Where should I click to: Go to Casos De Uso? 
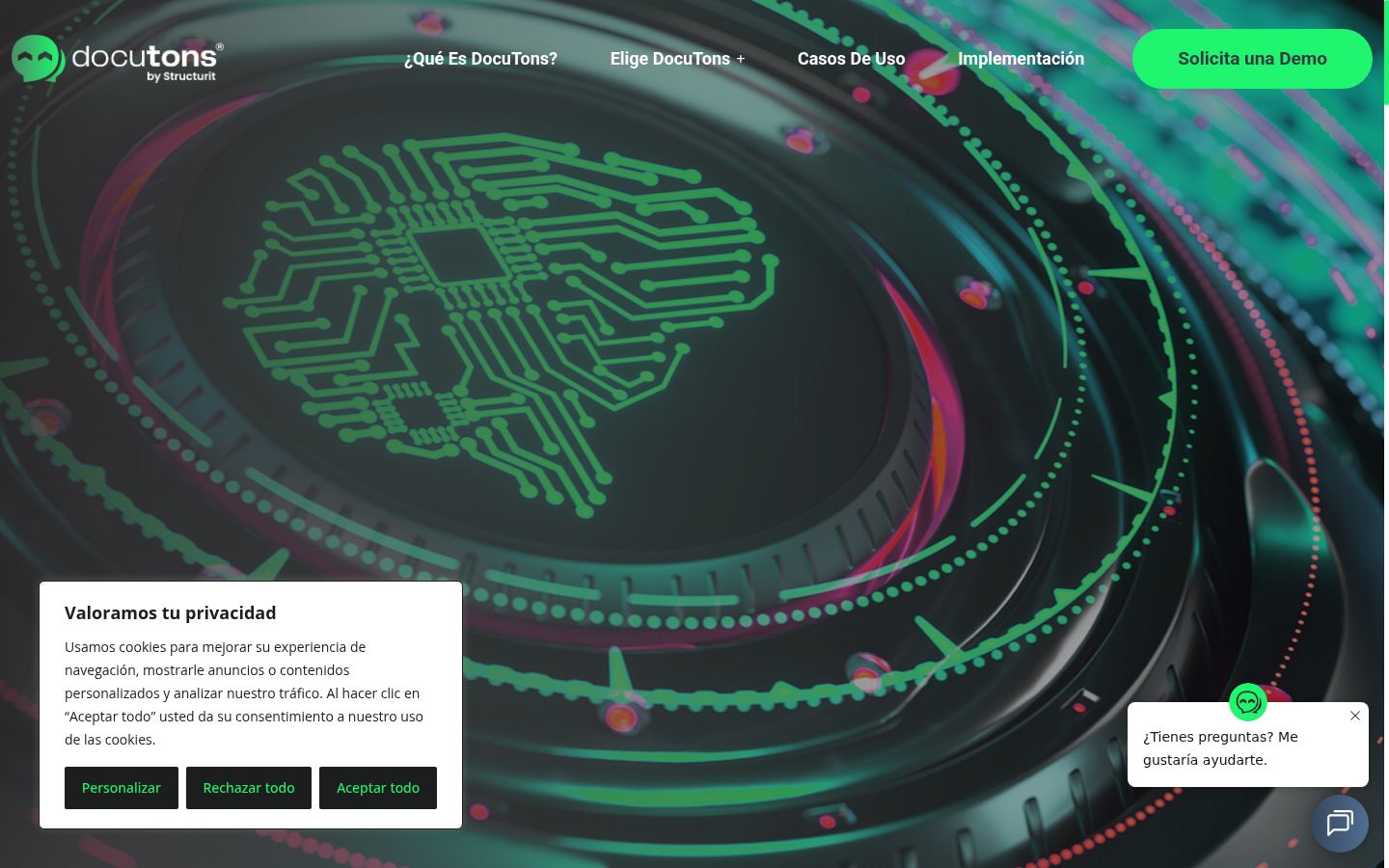pyautogui.click(x=851, y=59)
